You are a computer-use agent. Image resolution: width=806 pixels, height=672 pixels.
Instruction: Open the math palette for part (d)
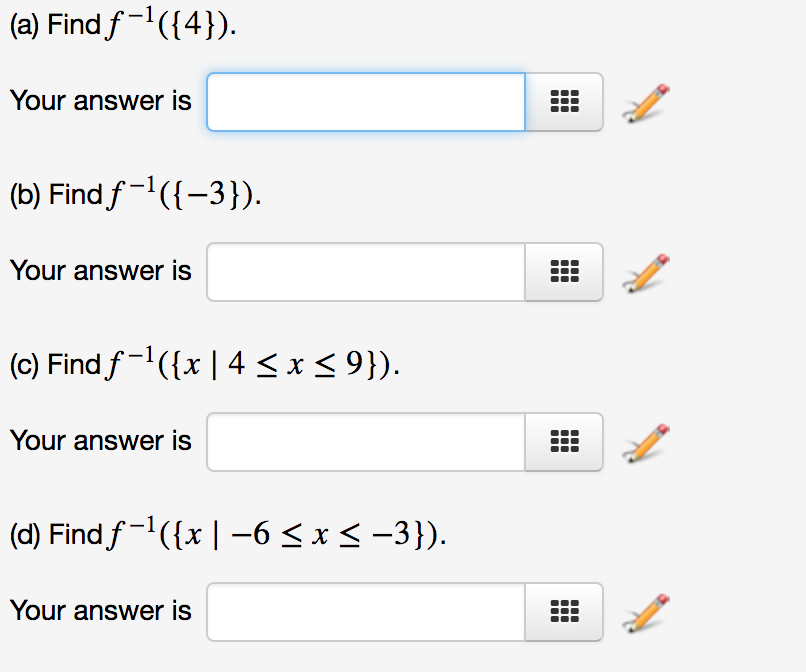tap(564, 611)
